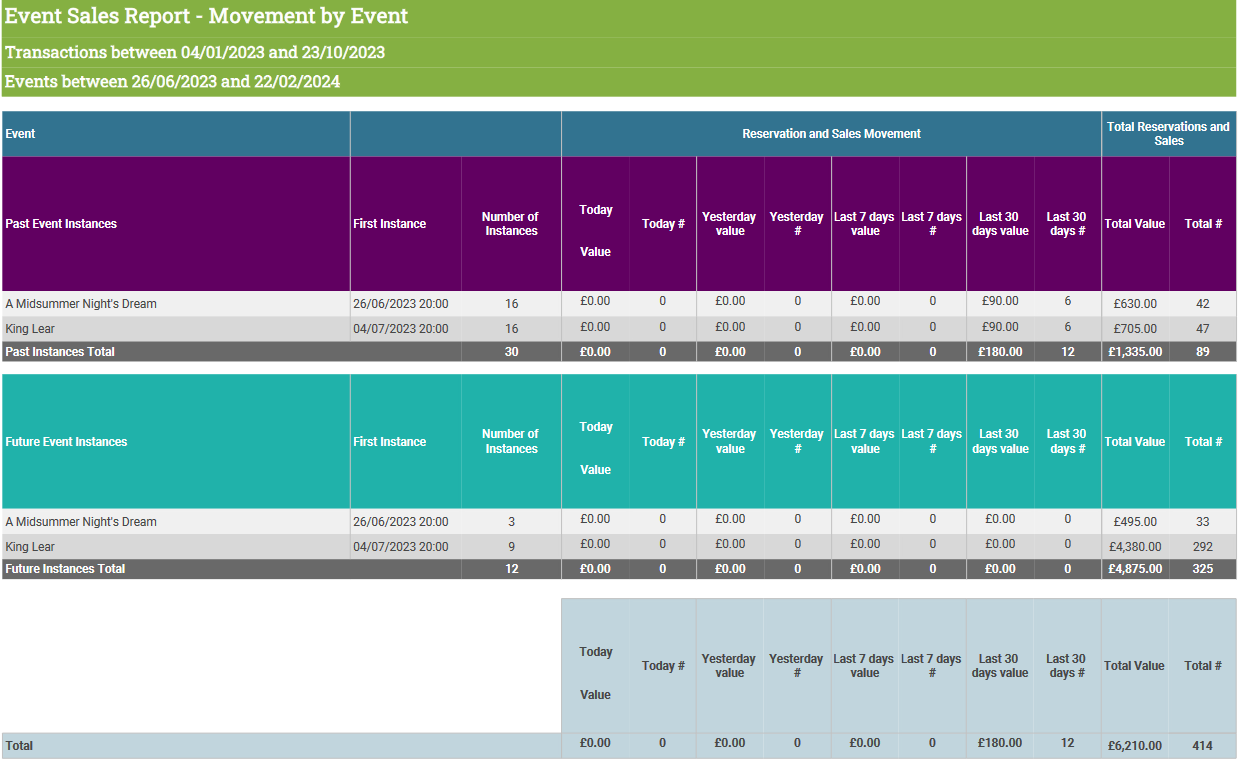The image size is (1242, 770).
Task: Click the Future Instances Total row label
Action: [65, 569]
